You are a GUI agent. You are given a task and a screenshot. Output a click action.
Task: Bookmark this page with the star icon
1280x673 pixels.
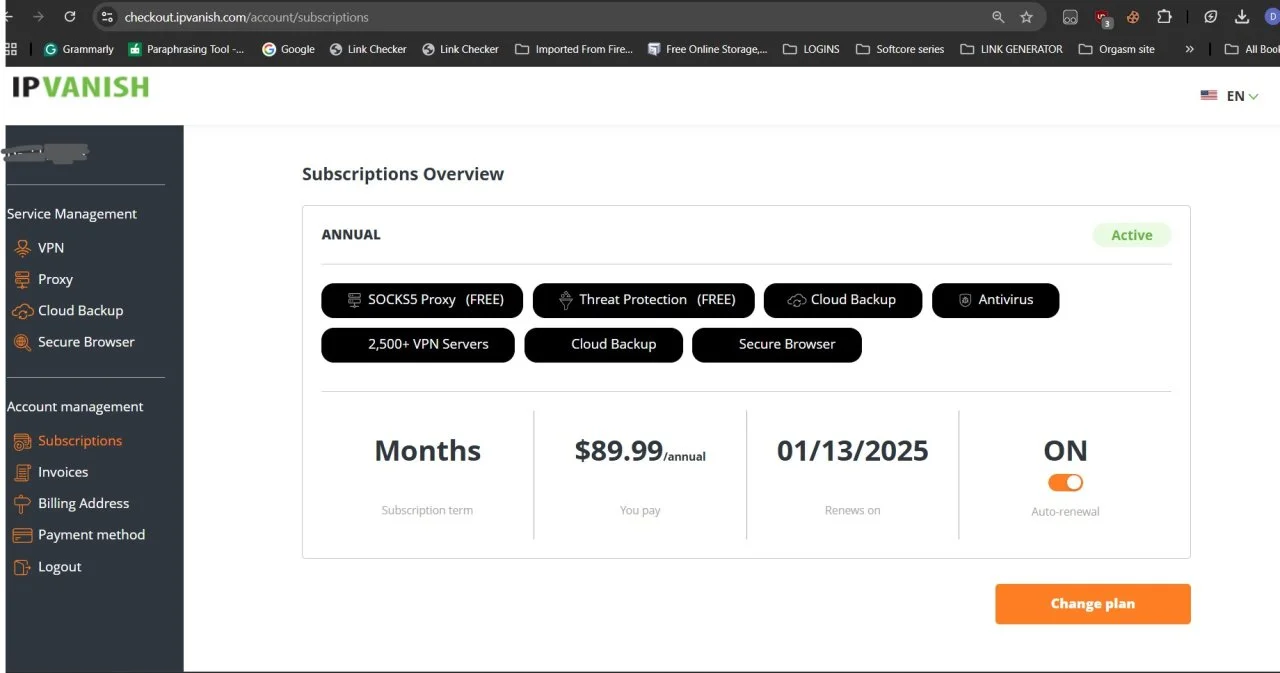tap(1026, 17)
